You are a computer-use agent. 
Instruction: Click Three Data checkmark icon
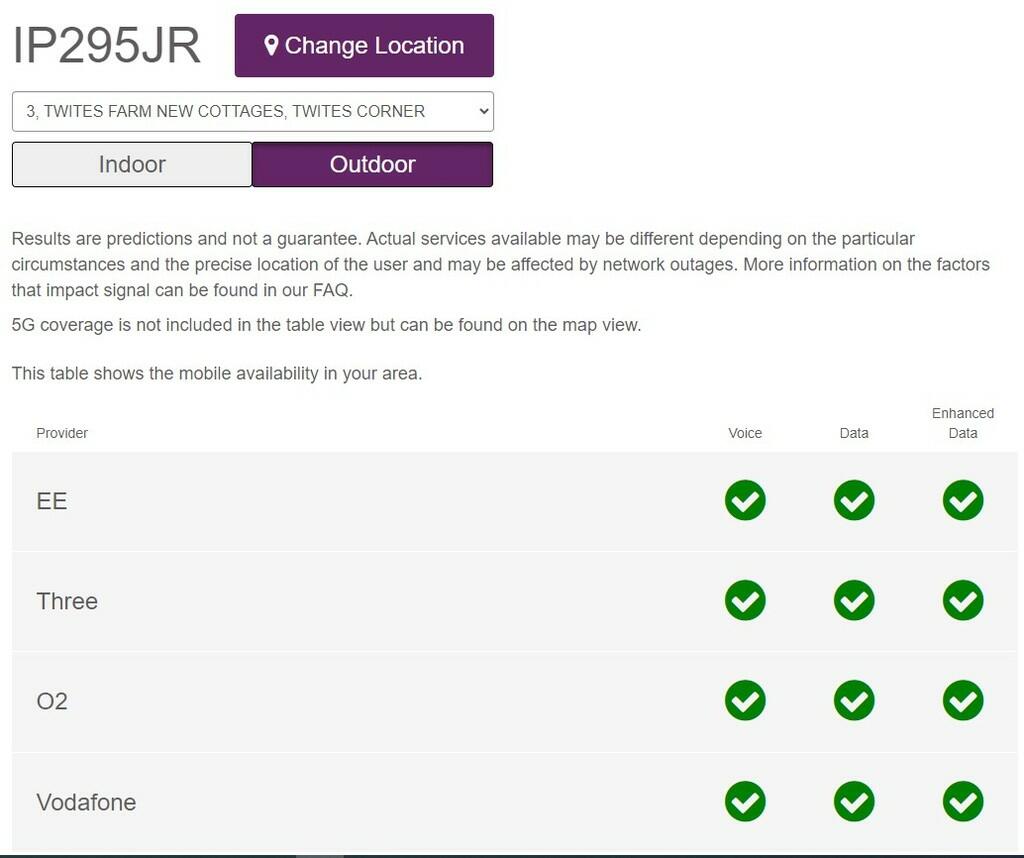tap(854, 600)
